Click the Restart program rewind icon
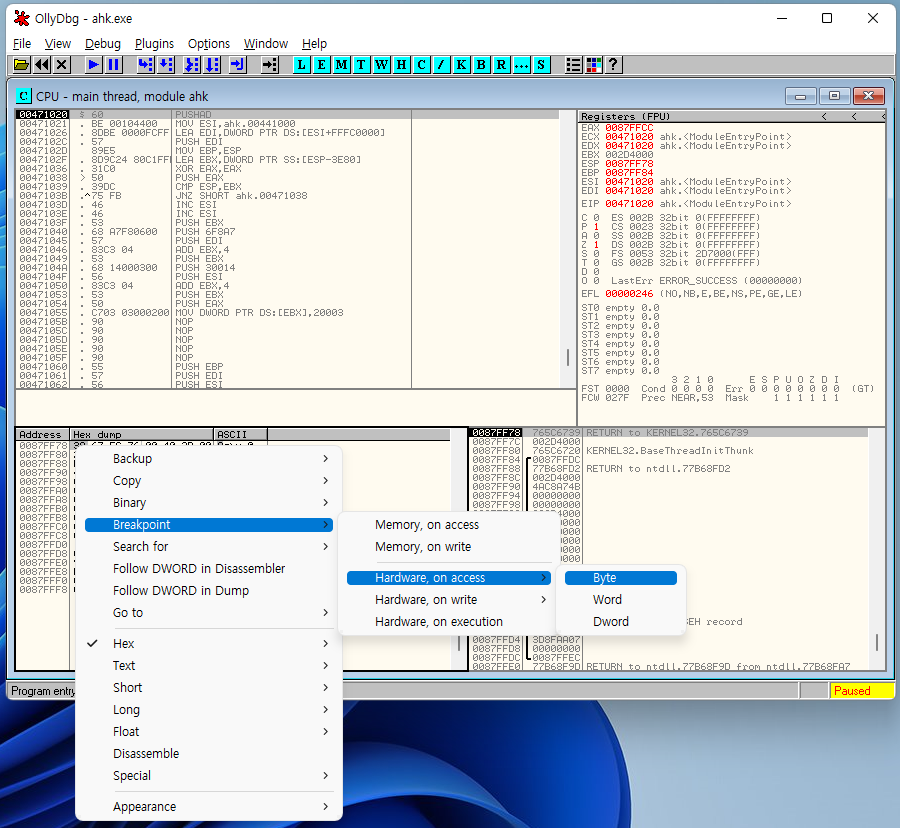This screenshot has height=828, width=900. 42,65
